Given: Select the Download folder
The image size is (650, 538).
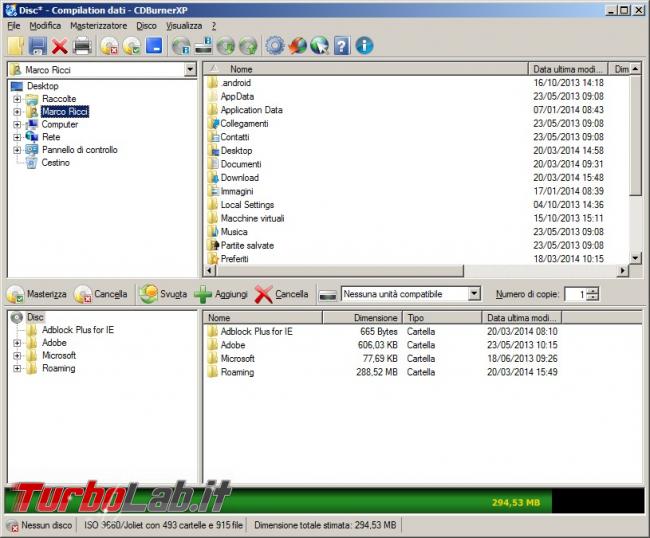Looking at the screenshot, I should click(240, 178).
